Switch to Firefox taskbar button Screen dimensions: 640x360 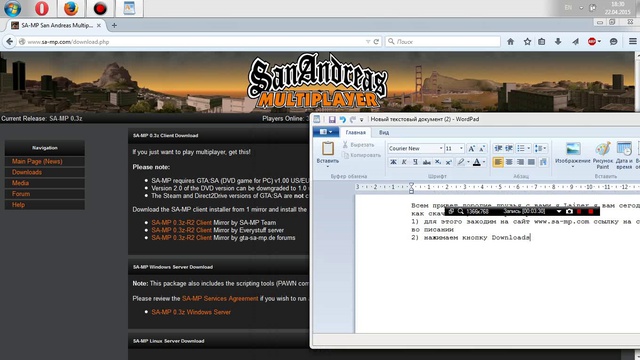point(71,8)
